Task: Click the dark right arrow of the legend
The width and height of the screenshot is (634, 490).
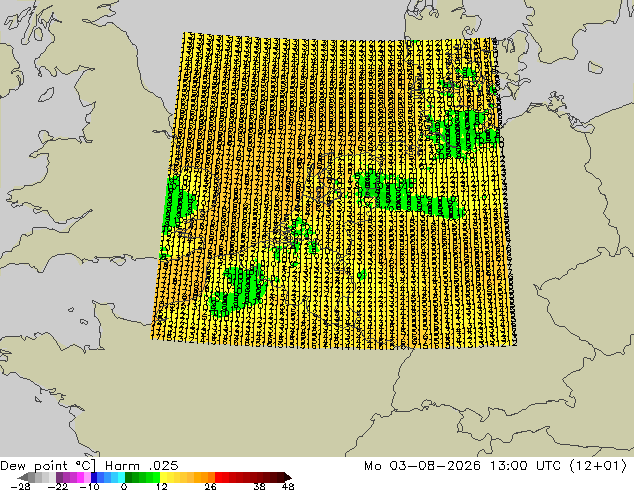Action: pos(288,477)
